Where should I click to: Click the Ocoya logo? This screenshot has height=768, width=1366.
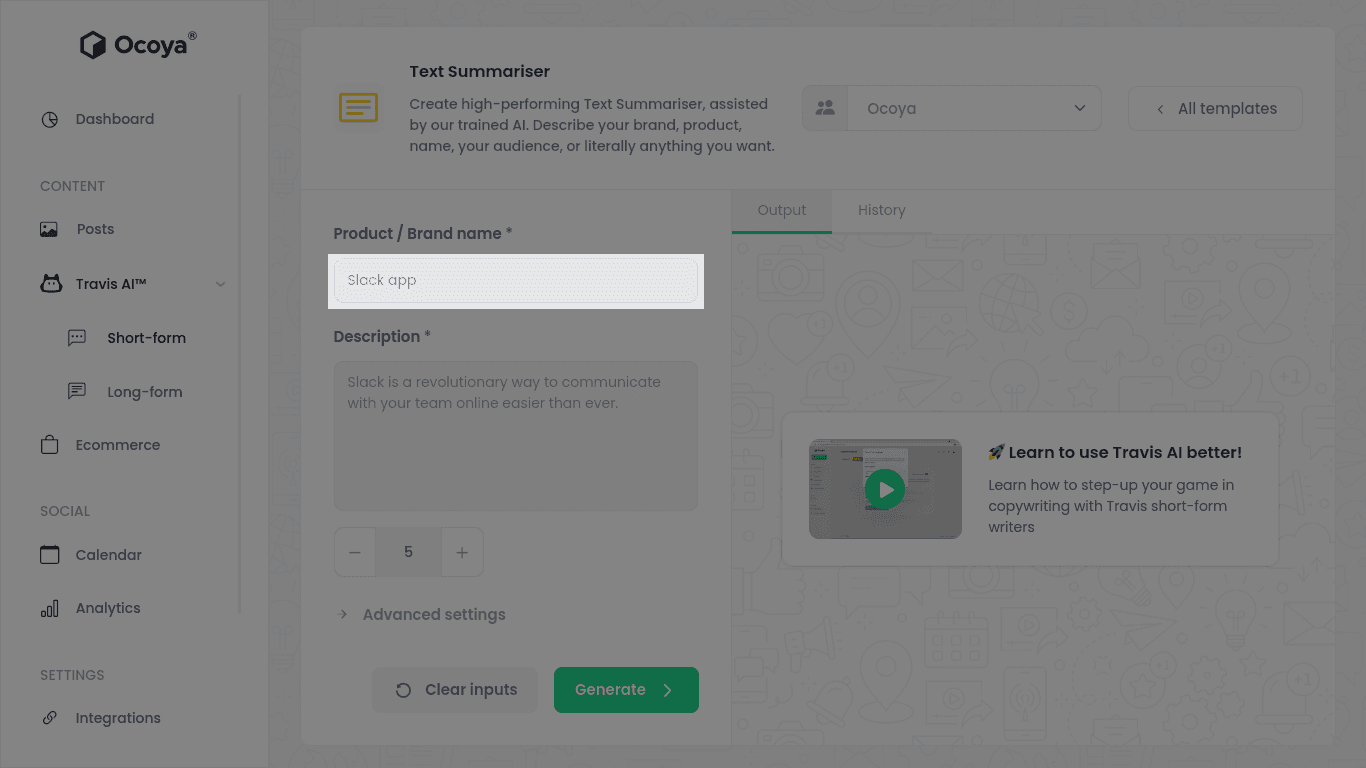pos(138,45)
